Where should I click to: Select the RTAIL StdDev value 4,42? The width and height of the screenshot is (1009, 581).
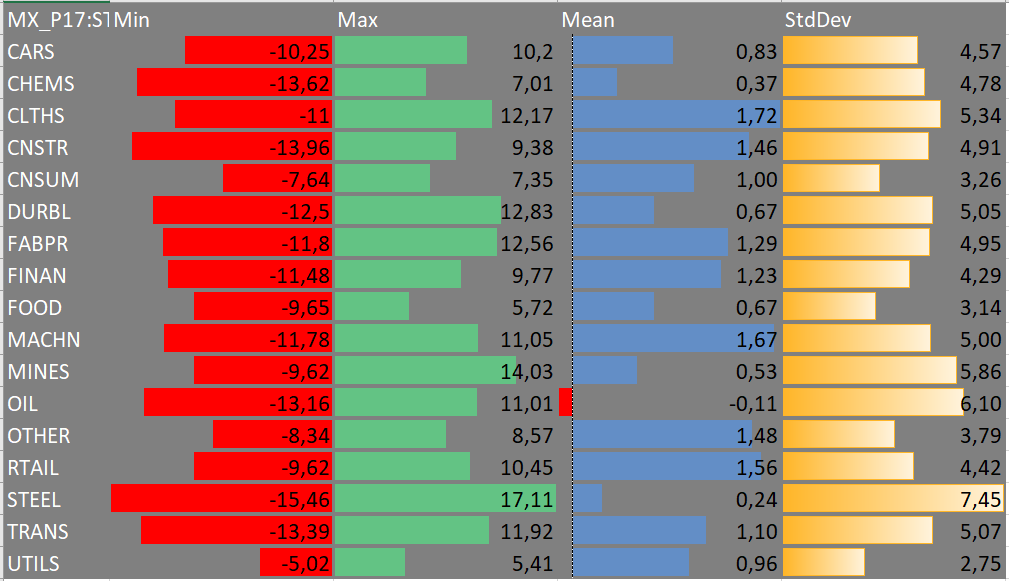click(x=980, y=468)
